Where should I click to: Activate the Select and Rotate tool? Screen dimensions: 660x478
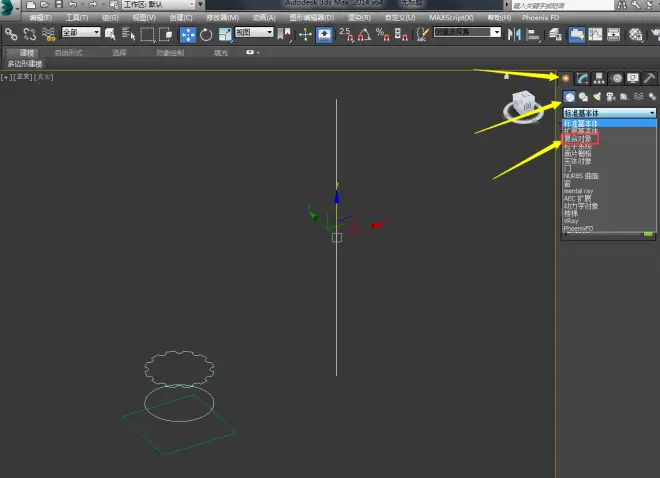[206, 35]
